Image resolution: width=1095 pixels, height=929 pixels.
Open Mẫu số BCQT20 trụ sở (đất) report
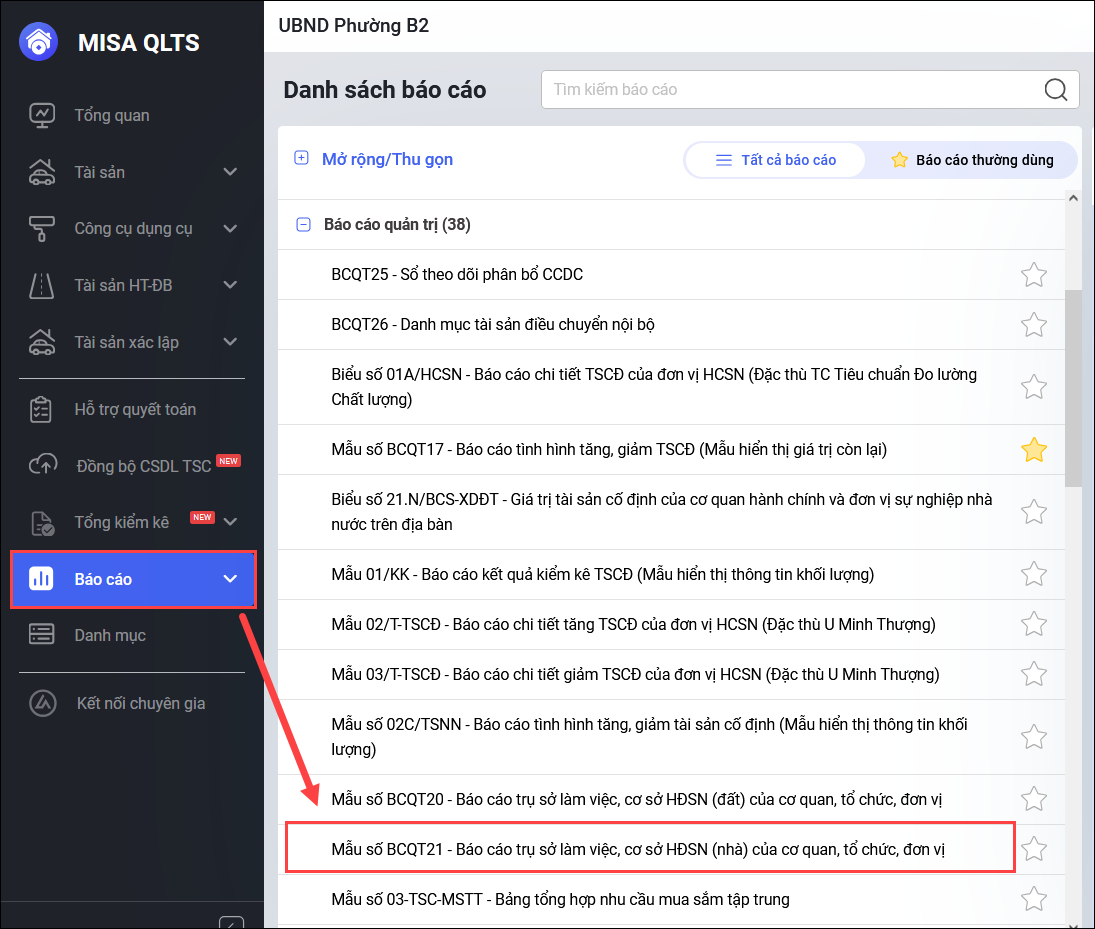pos(636,799)
